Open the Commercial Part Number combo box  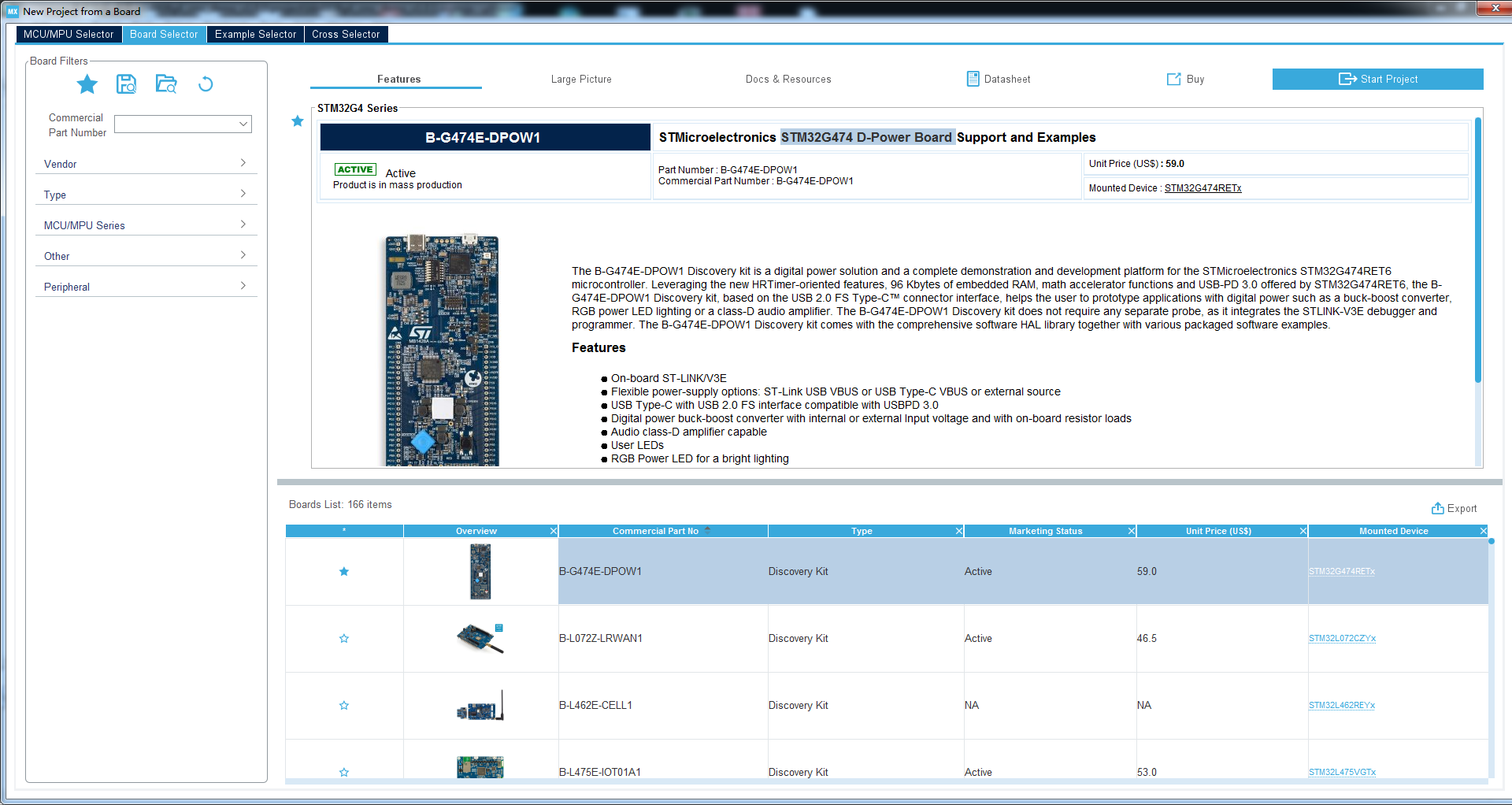(x=183, y=124)
